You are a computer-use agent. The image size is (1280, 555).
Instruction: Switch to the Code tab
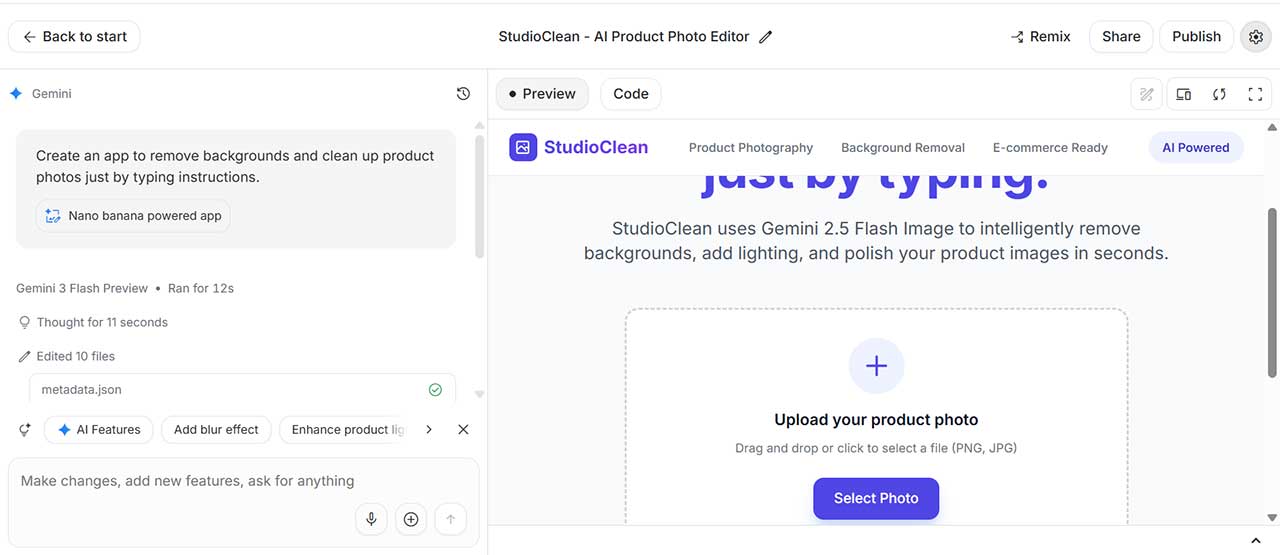tap(631, 94)
